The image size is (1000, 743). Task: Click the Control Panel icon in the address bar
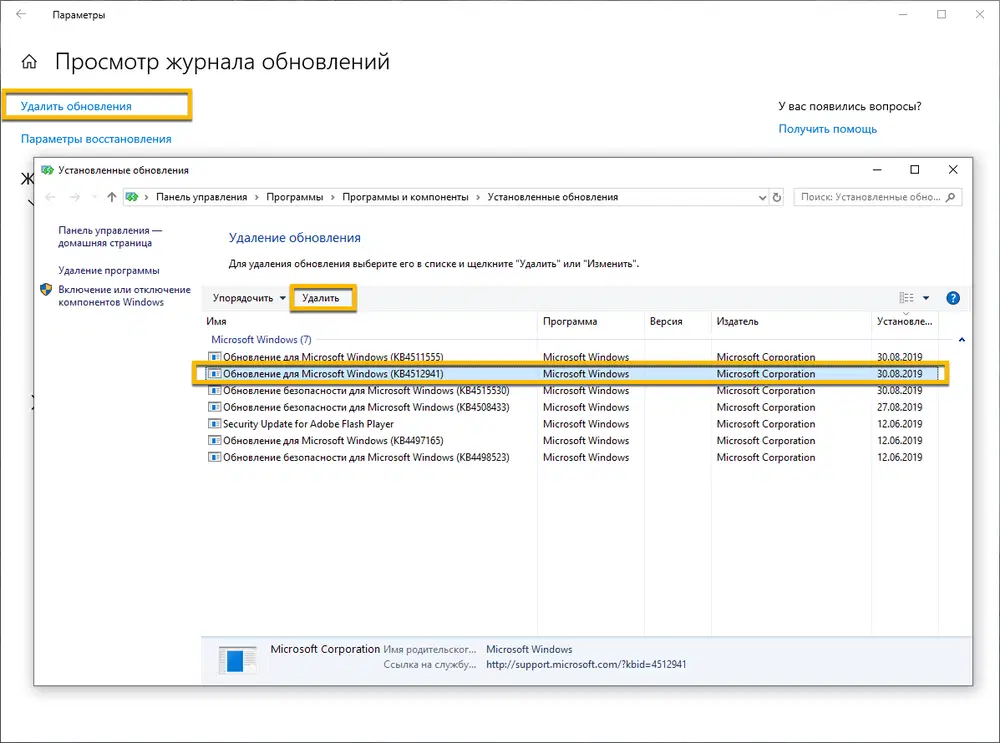tap(131, 197)
